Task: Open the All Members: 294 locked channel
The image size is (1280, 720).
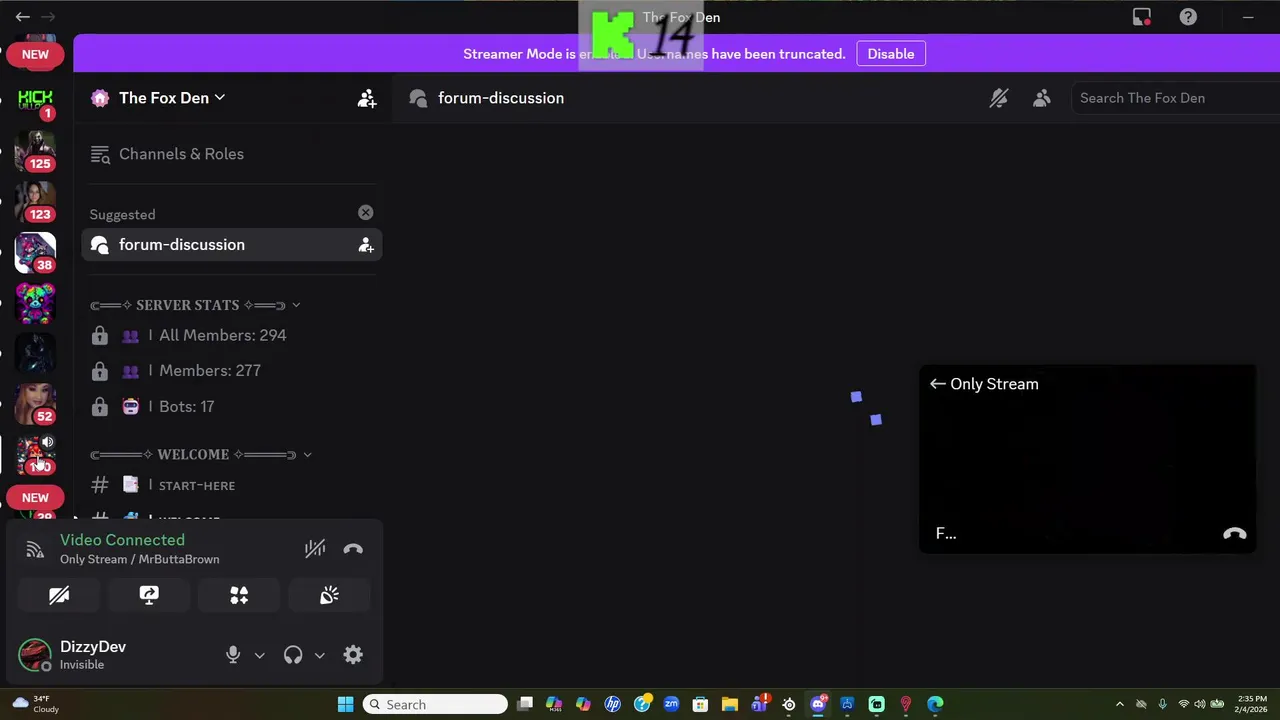Action: (x=231, y=335)
